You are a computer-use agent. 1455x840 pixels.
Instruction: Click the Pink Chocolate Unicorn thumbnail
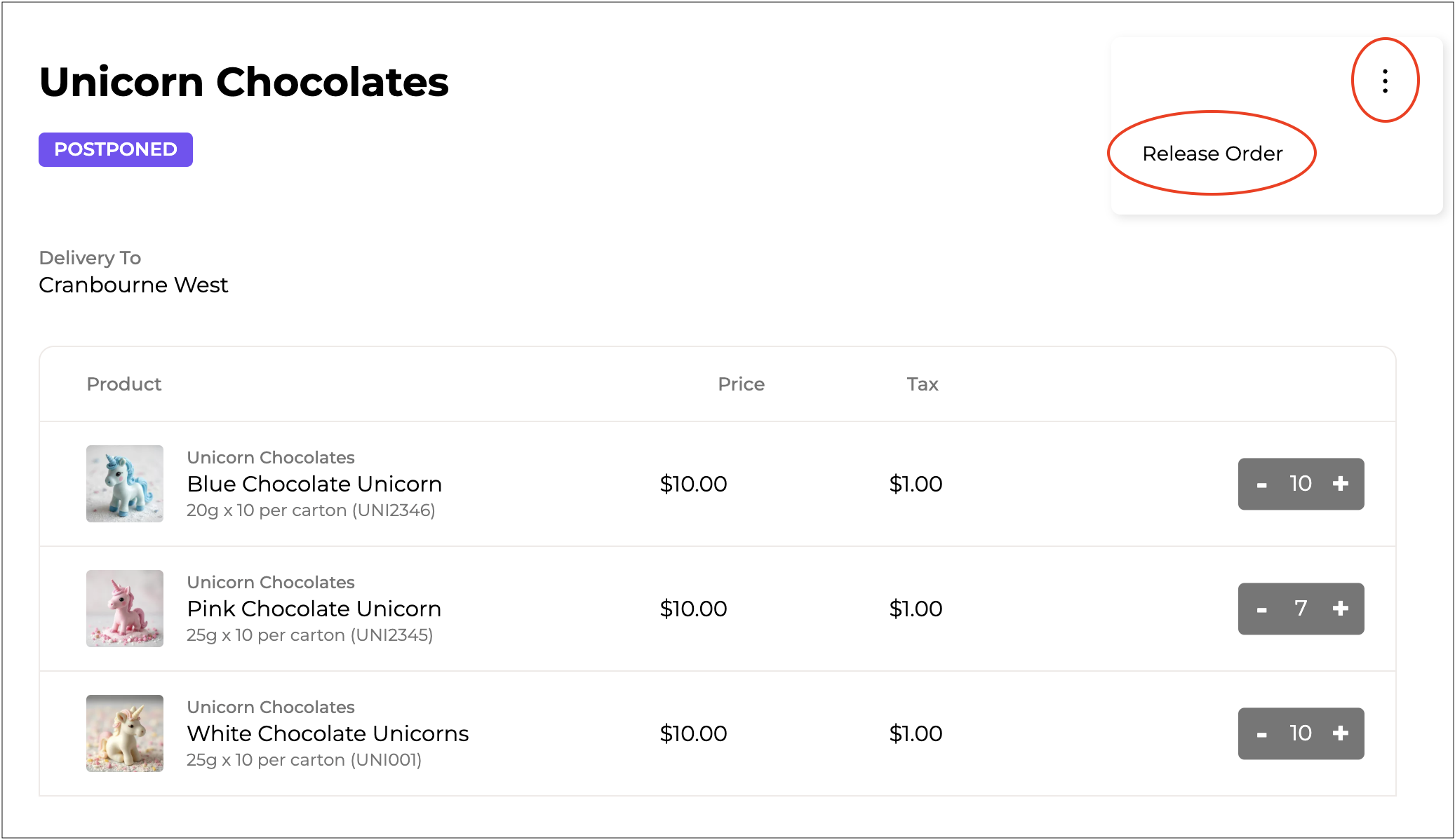(x=125, y=609)
